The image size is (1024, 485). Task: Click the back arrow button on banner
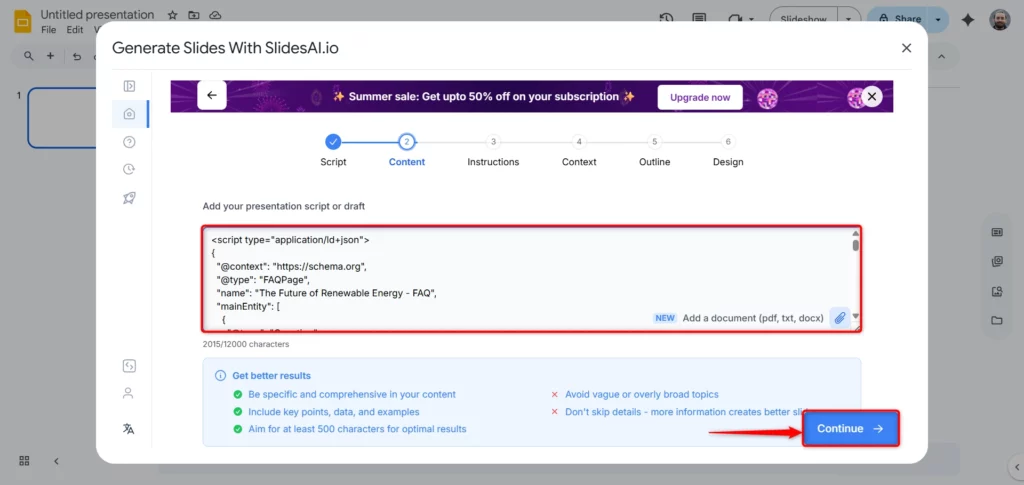212,96
